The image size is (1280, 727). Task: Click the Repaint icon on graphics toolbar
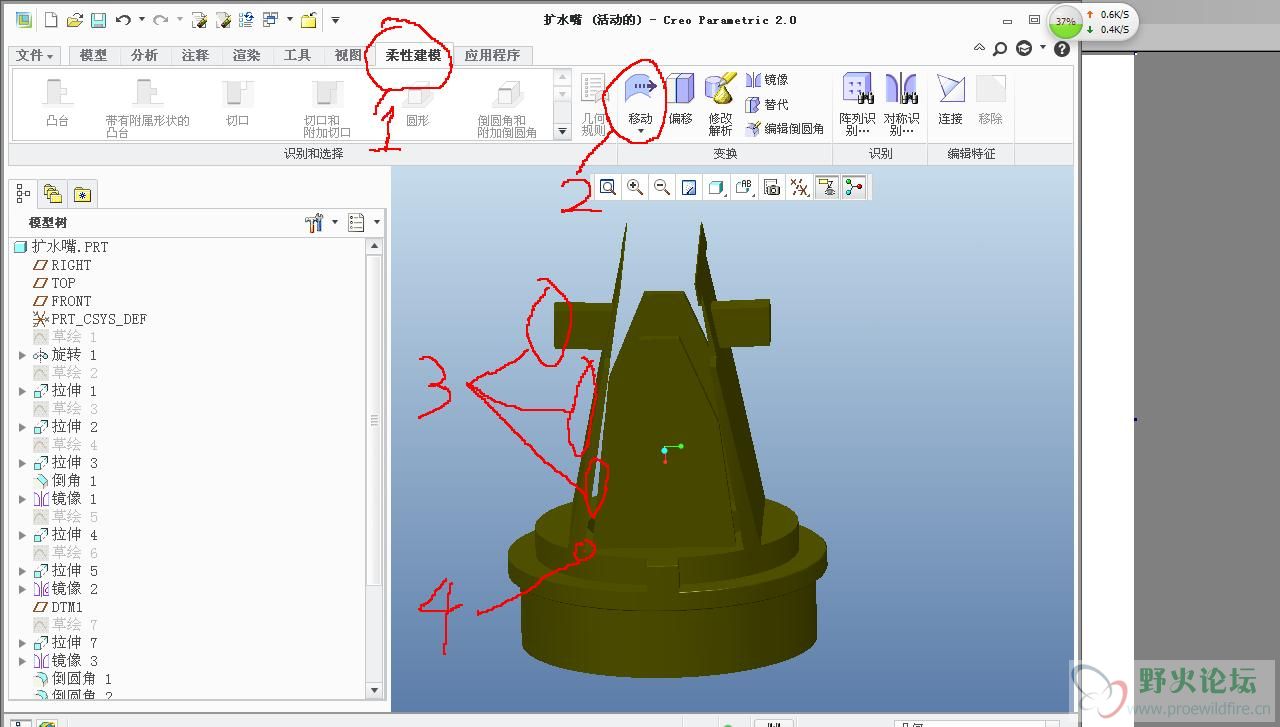tap(689, 187)
